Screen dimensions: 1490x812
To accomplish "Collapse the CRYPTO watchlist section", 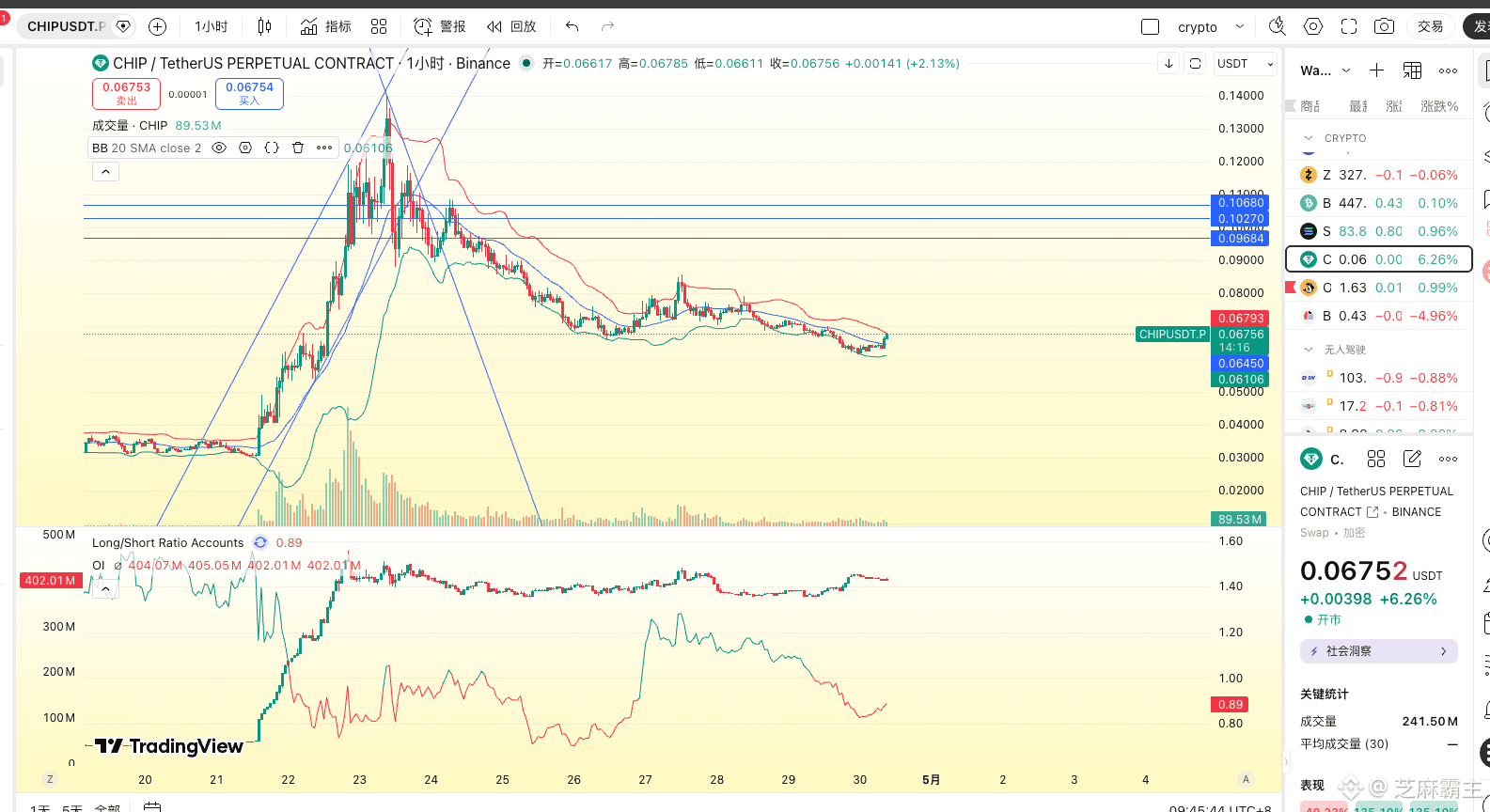I will click(x=1308, y=138).
